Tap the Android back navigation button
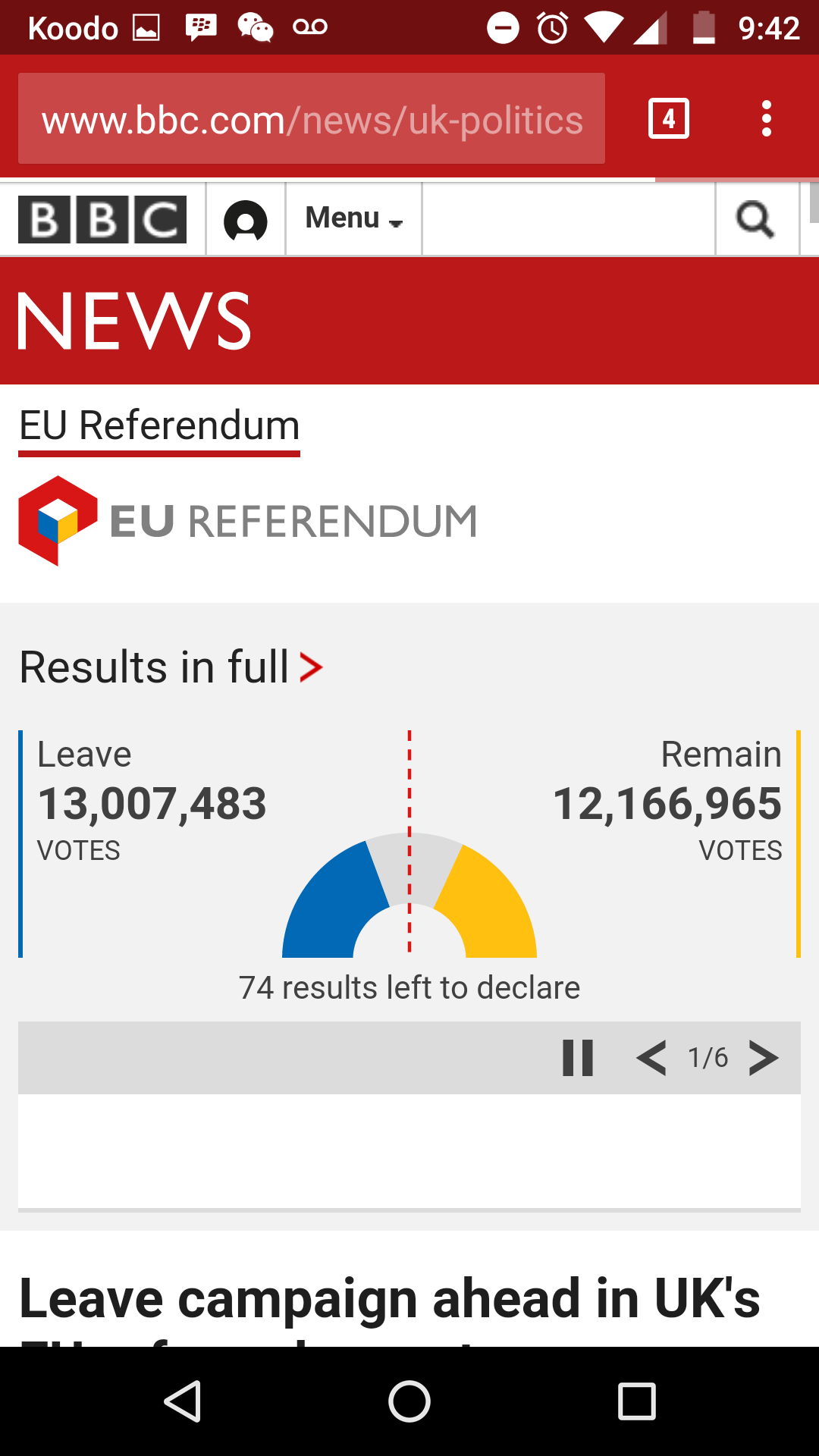Screen dimensions: 819x1456 click(182, 1401)
